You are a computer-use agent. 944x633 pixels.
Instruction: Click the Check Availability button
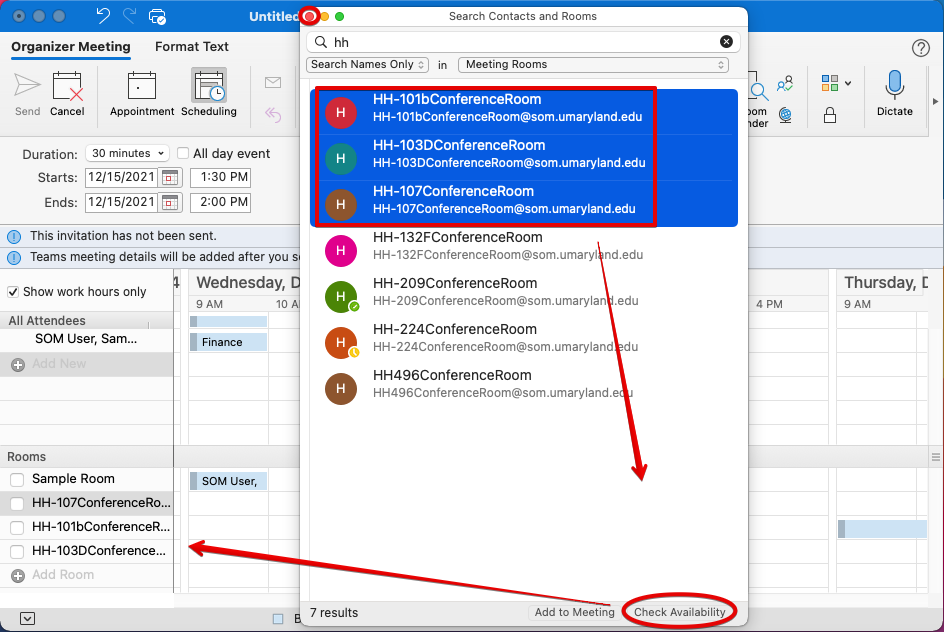pos(680,612)
